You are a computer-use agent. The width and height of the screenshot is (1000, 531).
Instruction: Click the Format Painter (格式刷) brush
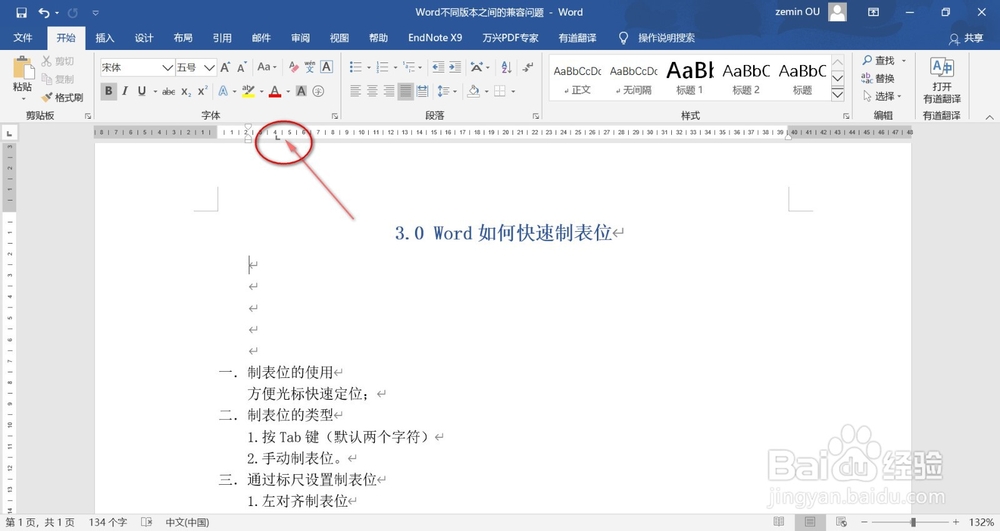pos(62,98)
